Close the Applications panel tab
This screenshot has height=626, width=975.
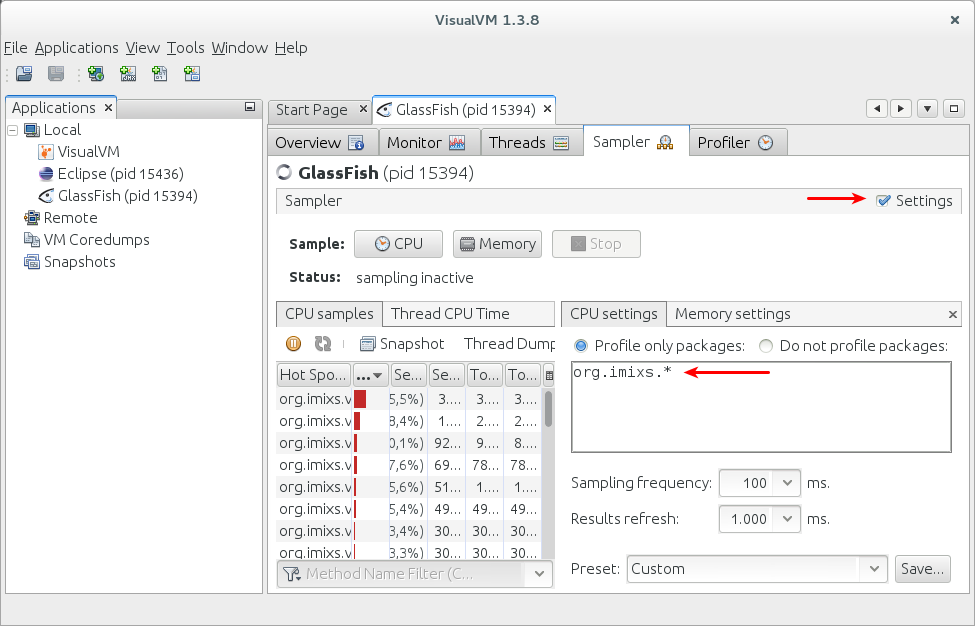click(x=108, y=108)
